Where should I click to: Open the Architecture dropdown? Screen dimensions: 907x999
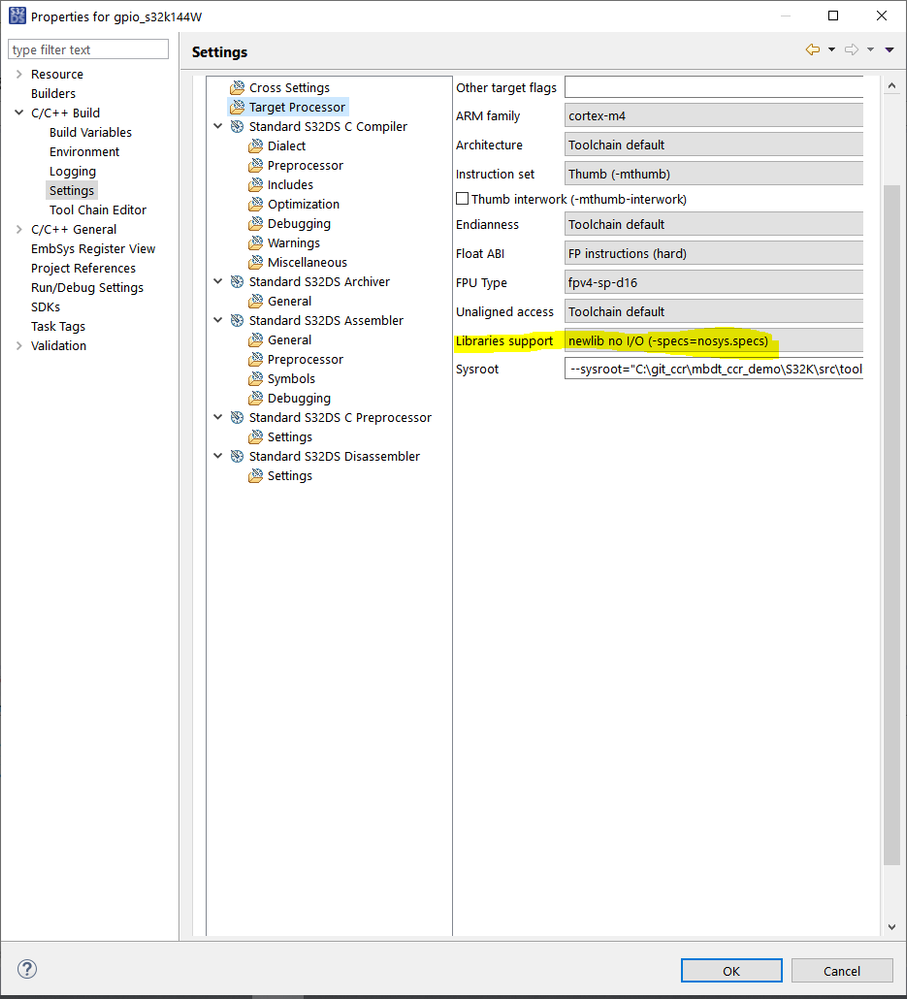click(713, 145)
